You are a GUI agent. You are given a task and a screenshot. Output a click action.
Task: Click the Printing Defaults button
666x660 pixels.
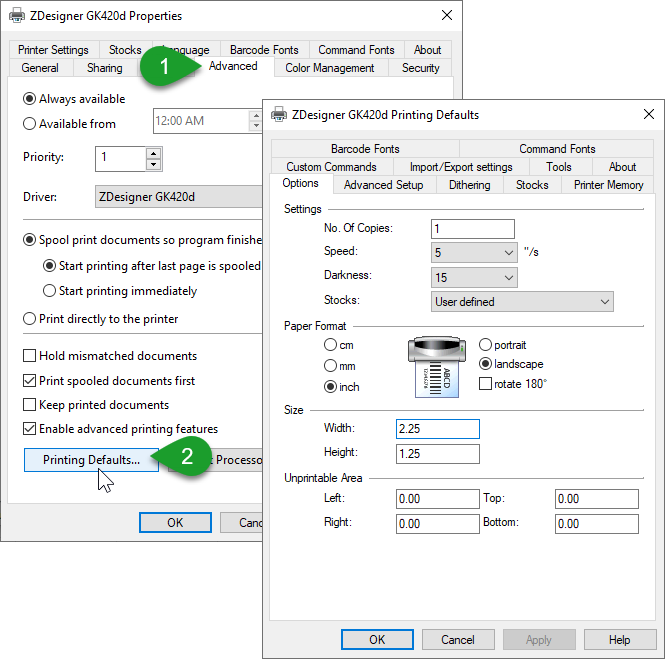(91, 460)
